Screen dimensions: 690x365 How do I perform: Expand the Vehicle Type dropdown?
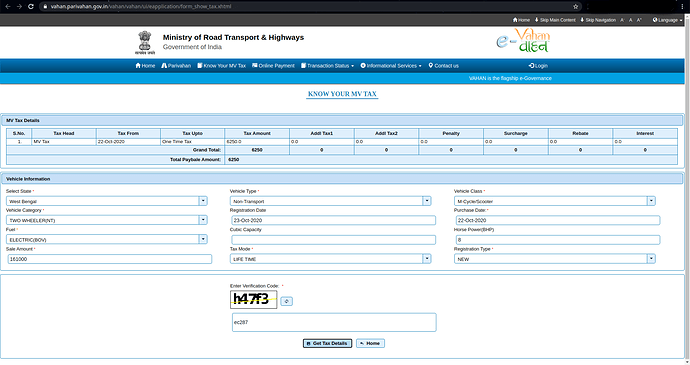(x=330, y=201)
